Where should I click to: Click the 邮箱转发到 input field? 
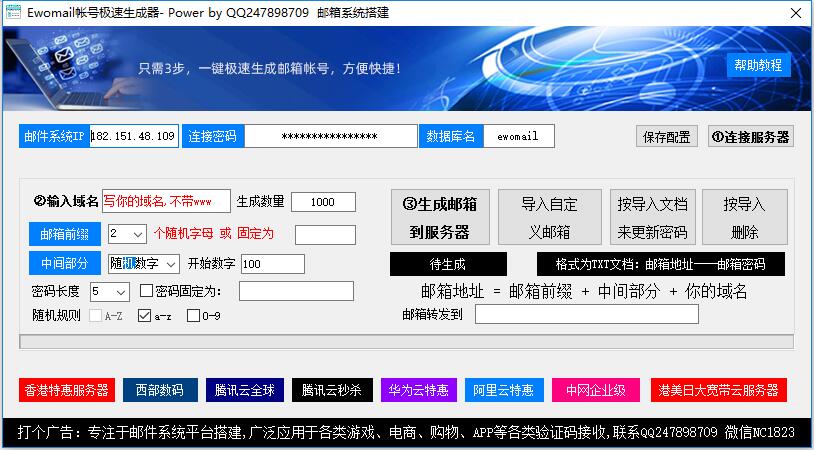(x=587, y=314)
